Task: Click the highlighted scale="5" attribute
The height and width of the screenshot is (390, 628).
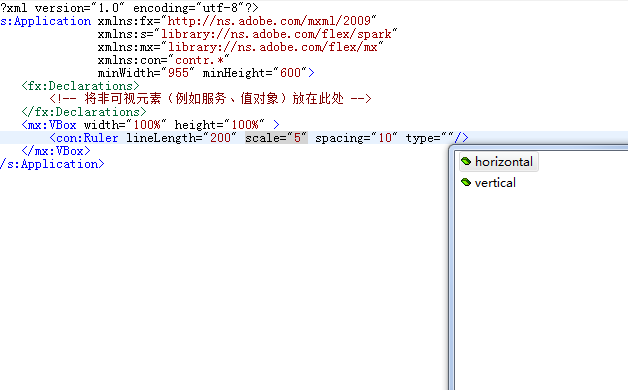Action: coord(276,138)
